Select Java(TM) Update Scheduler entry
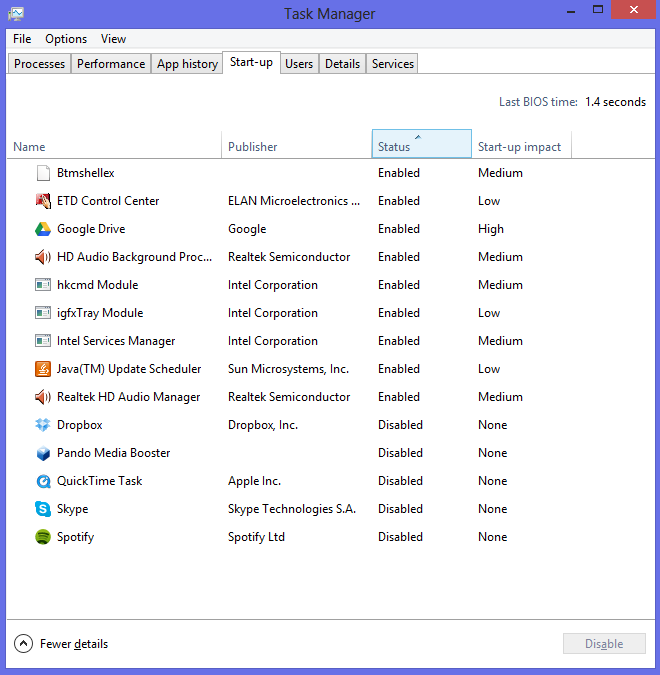The image size is (660, 675). tap(129, 369)
